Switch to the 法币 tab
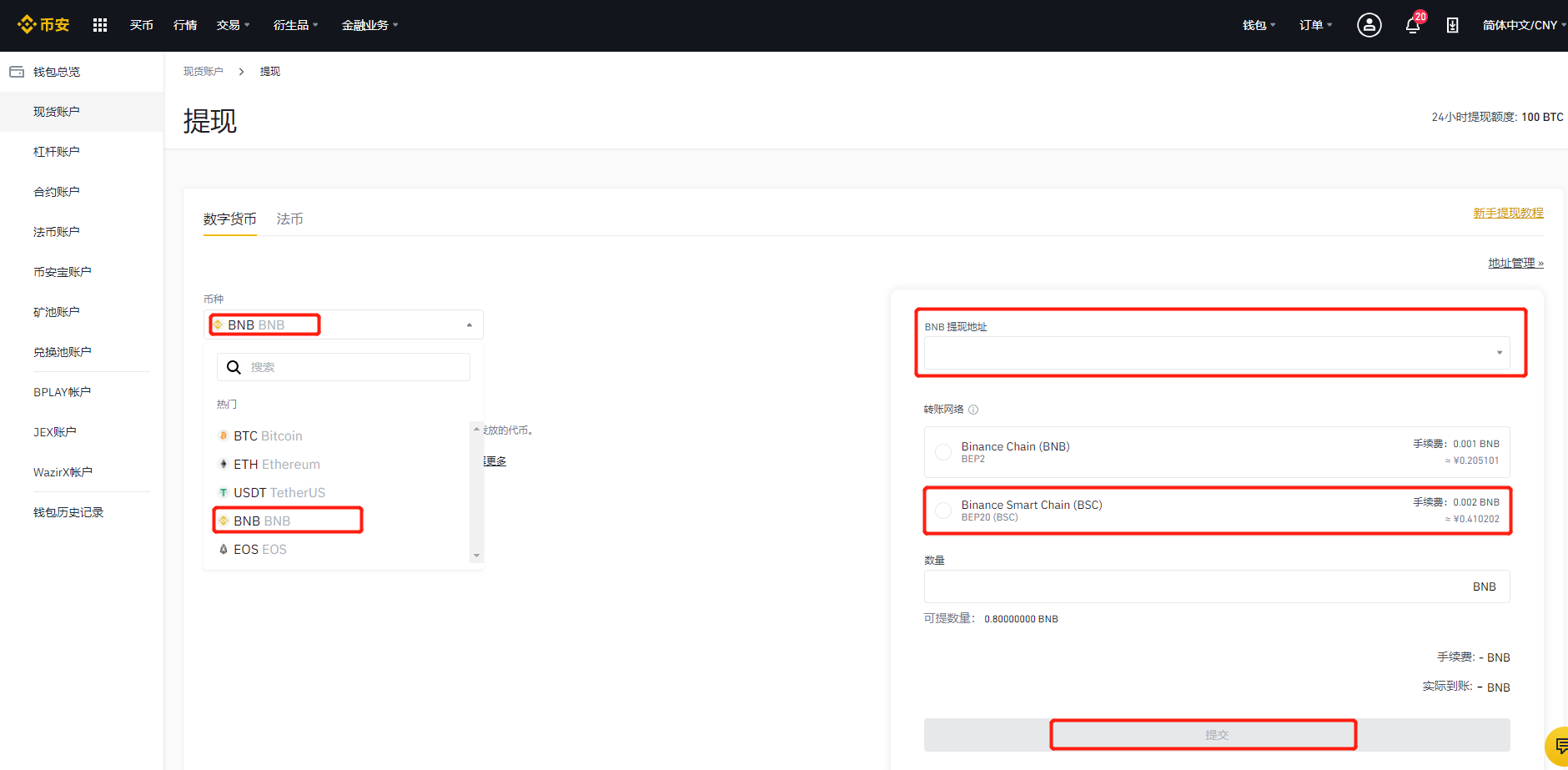This screenshot has width=1568, height=770. point(289,219)
